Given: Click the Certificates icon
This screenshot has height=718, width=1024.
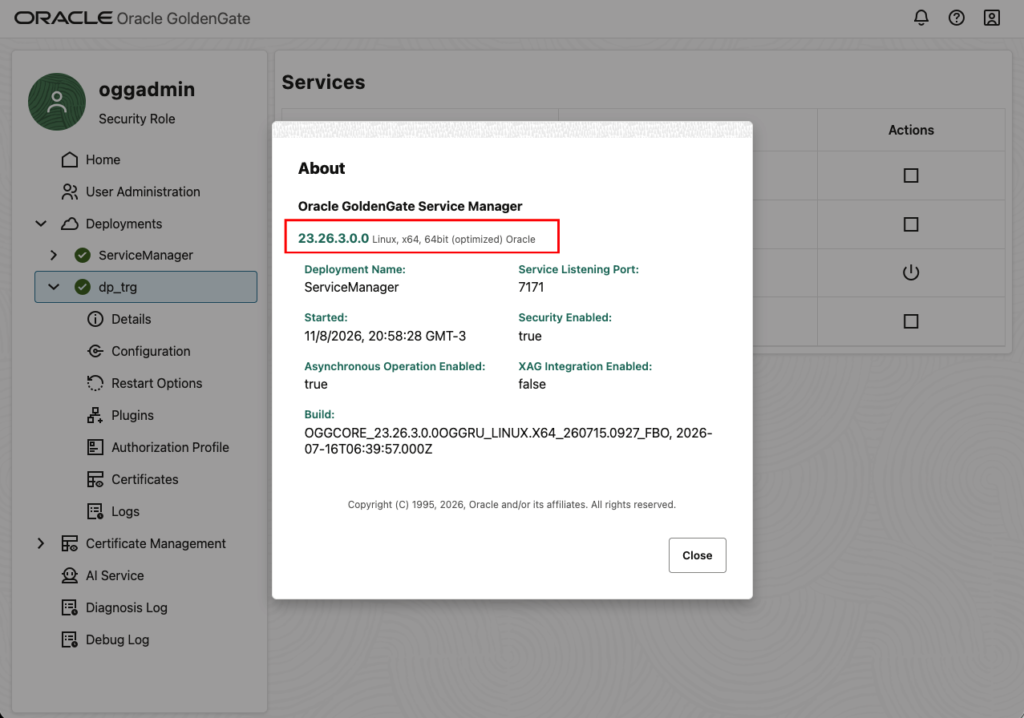Looking at the screenshot, I should pyautogui.click(x=95, y=479).
